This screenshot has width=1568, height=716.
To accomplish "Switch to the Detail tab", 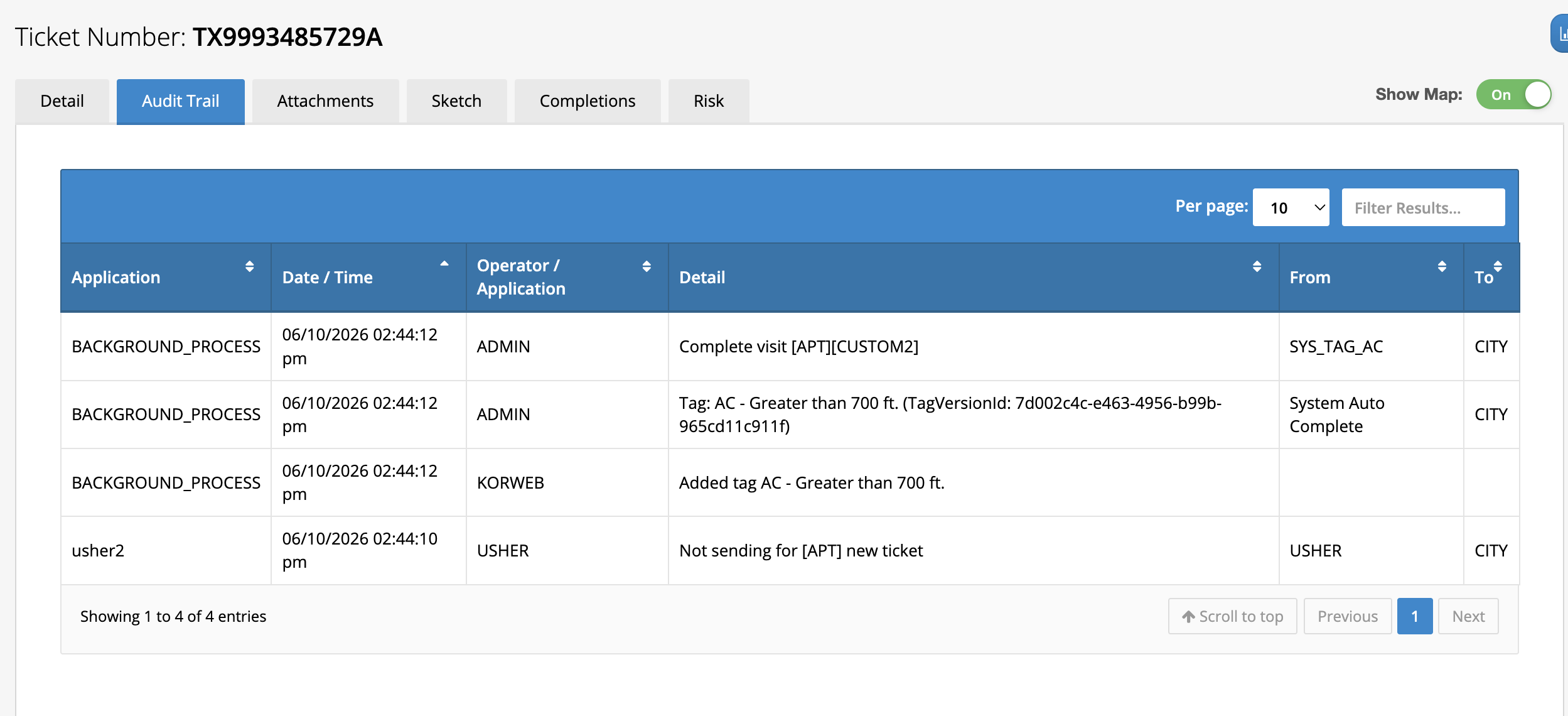I will [x=62, y=101].
